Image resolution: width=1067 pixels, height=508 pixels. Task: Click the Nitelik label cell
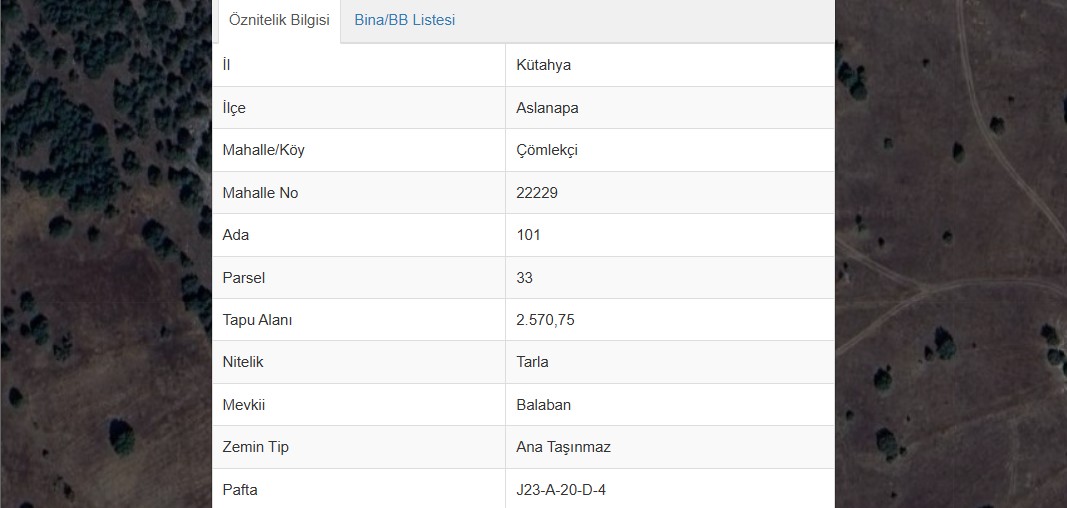coord(359,362)
